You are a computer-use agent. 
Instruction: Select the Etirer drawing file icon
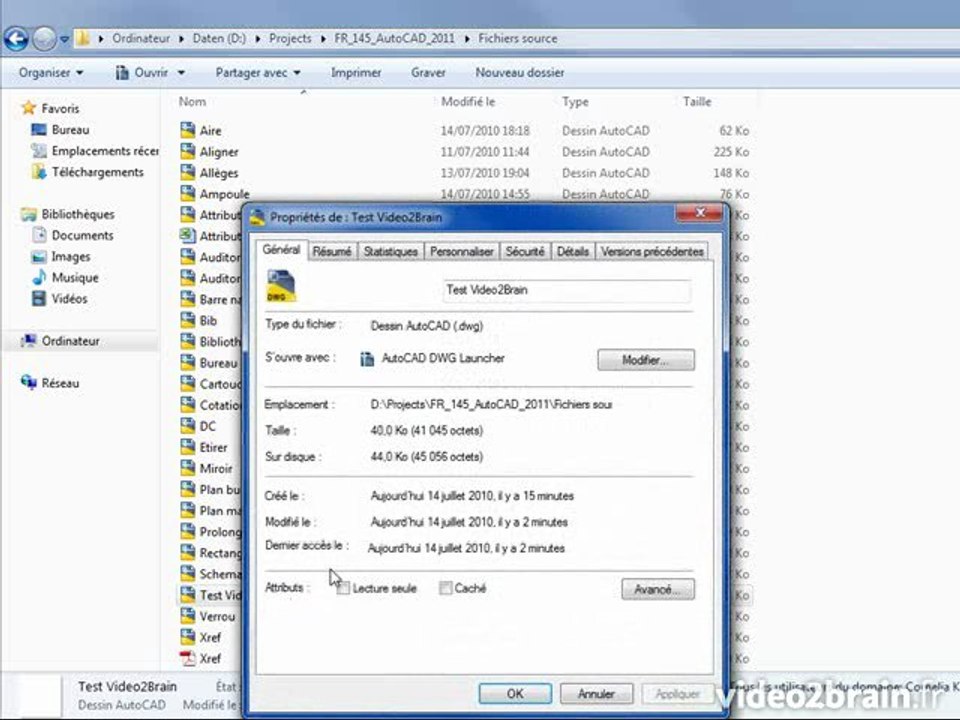click(x=187, y=447)
